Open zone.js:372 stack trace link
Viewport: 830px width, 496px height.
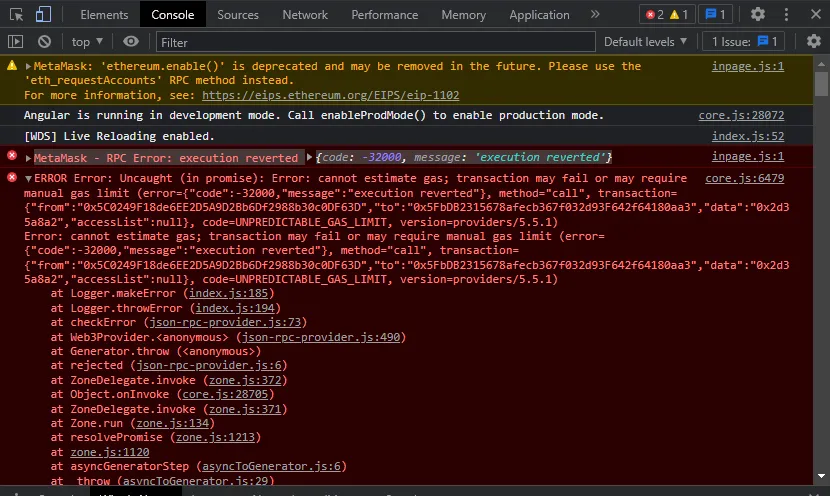point(245,380)
